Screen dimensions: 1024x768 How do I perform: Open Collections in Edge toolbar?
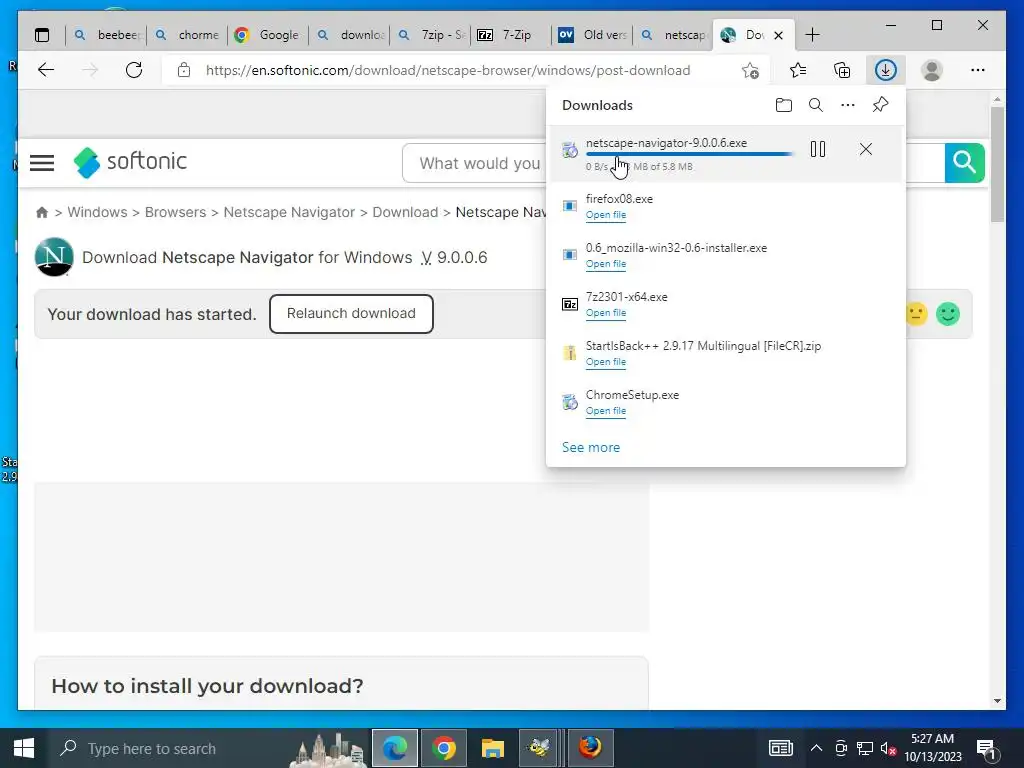click(842, 70)
